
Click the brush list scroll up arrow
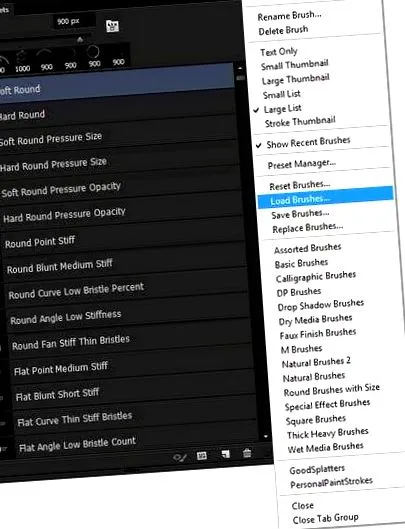240,68
